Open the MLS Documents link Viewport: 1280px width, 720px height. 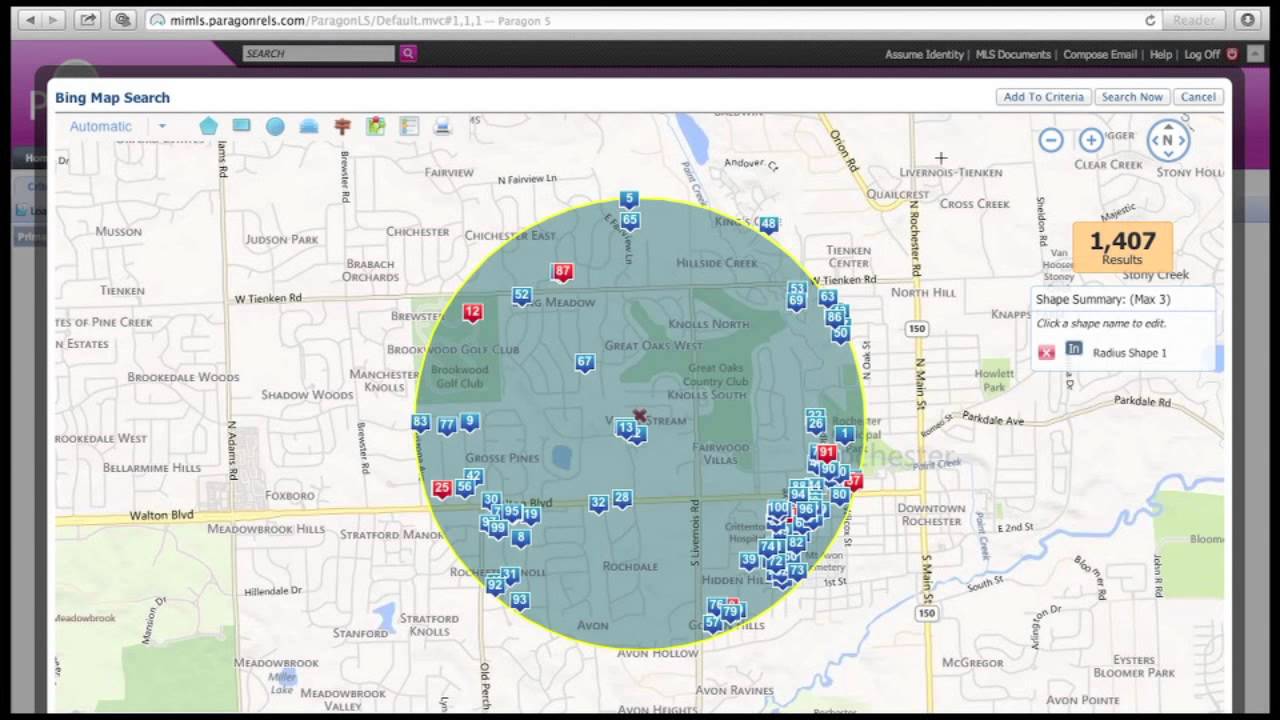tap(1013, 54)
